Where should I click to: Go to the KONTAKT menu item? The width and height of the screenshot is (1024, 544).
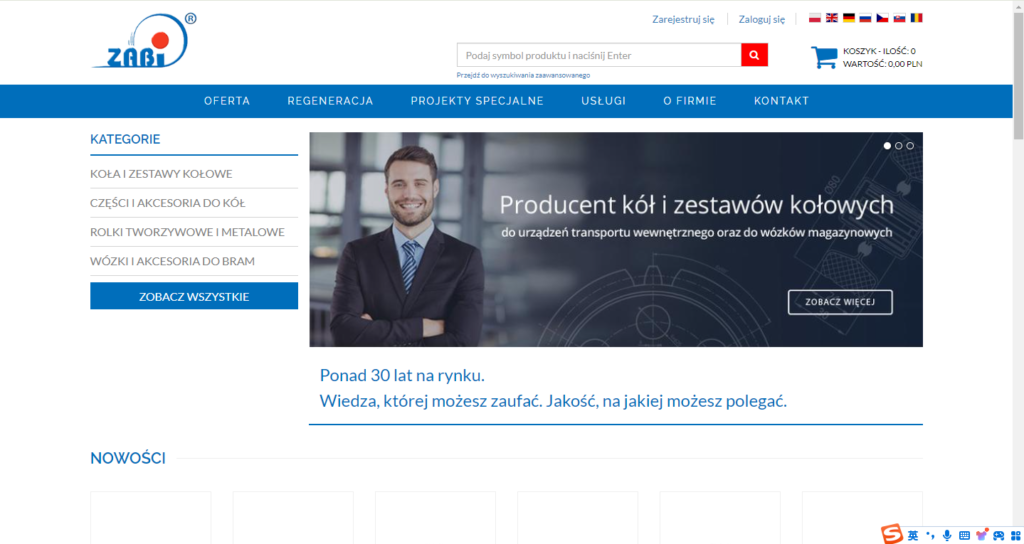coord(781,101)
